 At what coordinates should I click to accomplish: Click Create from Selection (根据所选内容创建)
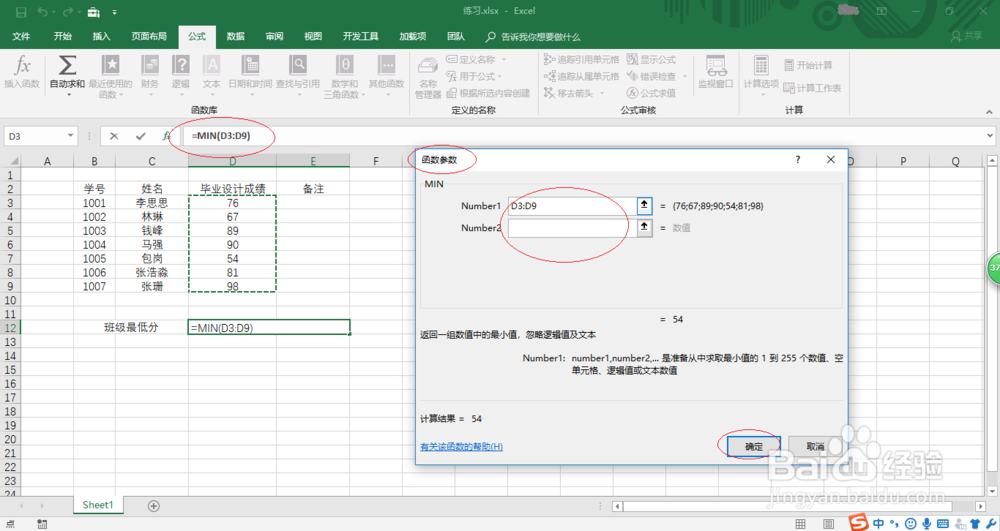pyautogui.click(x=488, y=93)
